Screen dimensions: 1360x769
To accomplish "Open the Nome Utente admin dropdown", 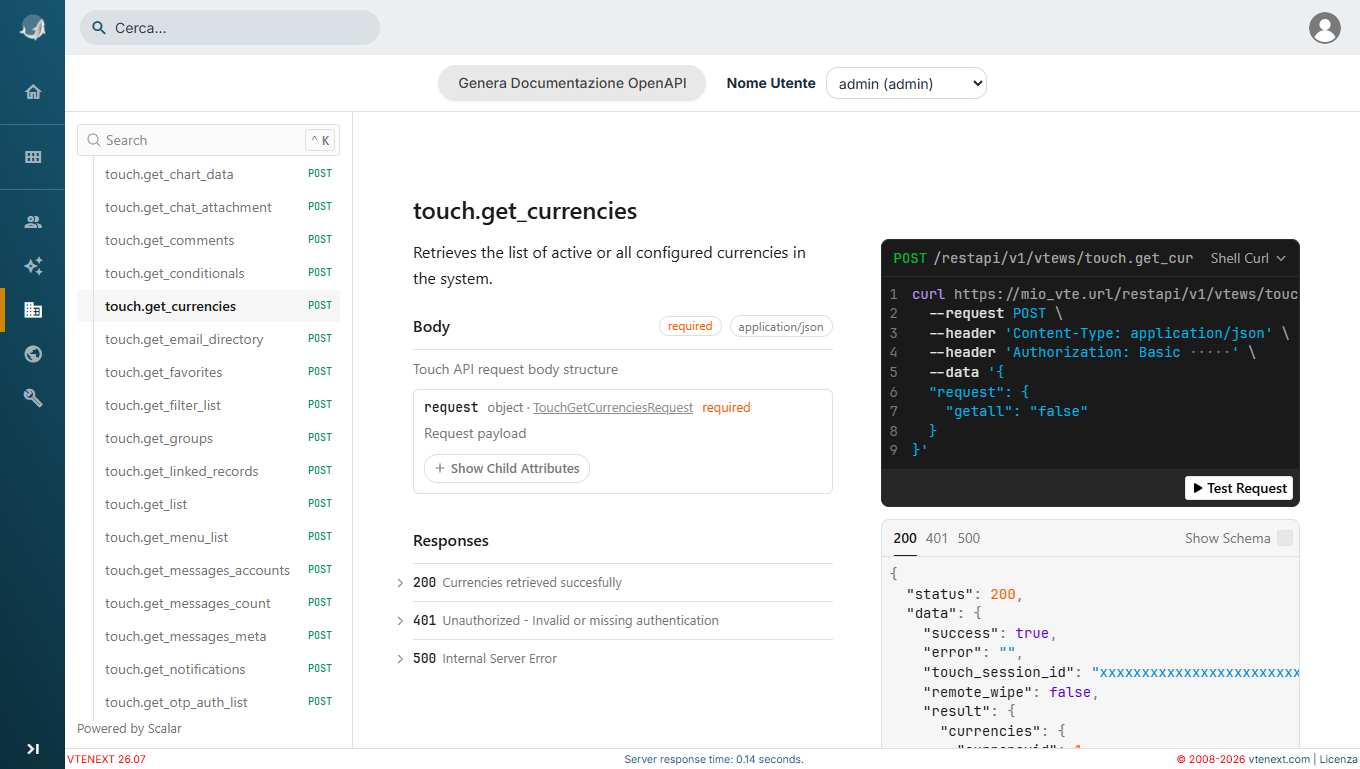I will click(906, 84).
